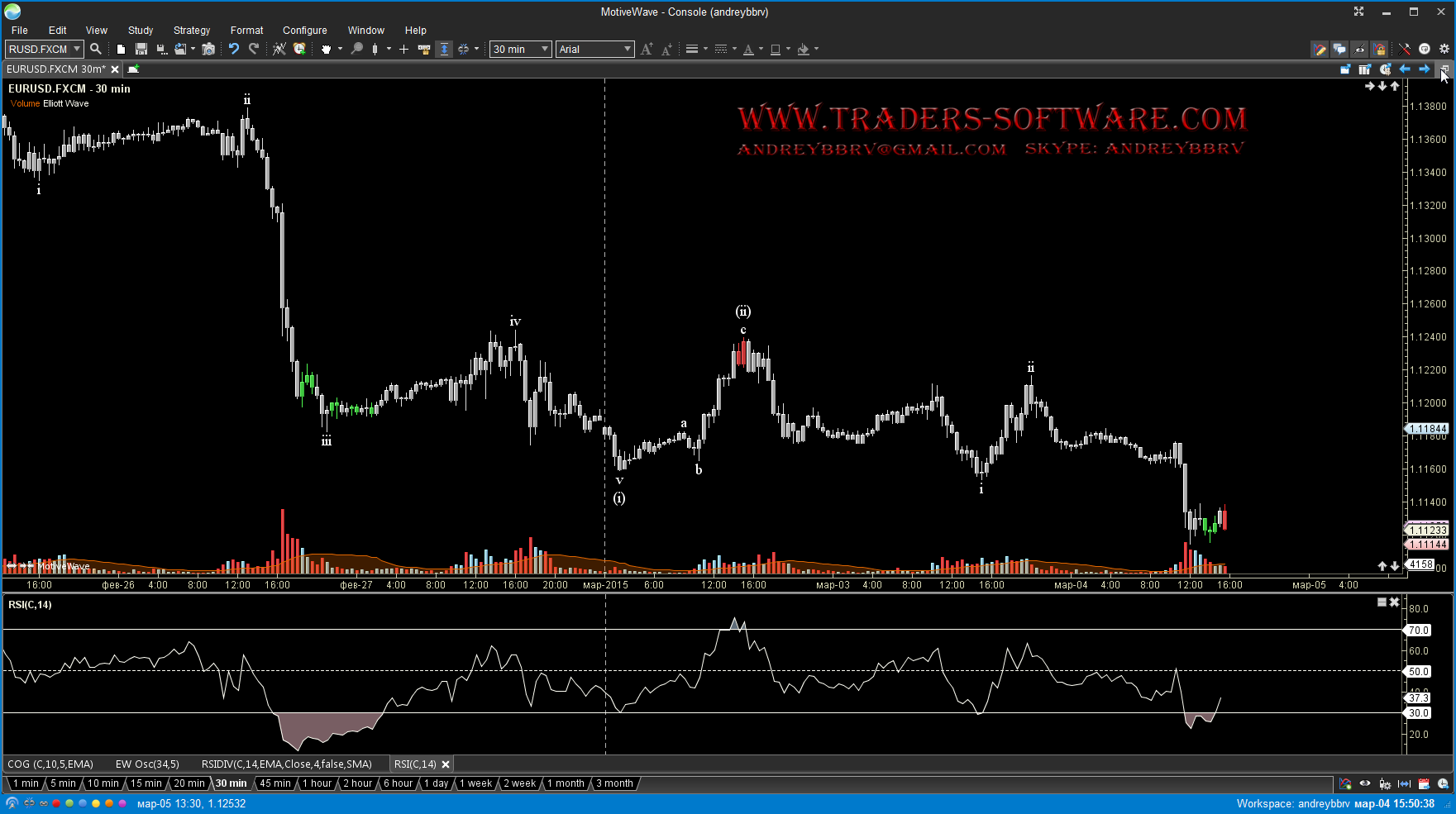Viewport: 1456px width, 814px height.
Task: Expand the Arial font dropdown
Action: (594, 49)
